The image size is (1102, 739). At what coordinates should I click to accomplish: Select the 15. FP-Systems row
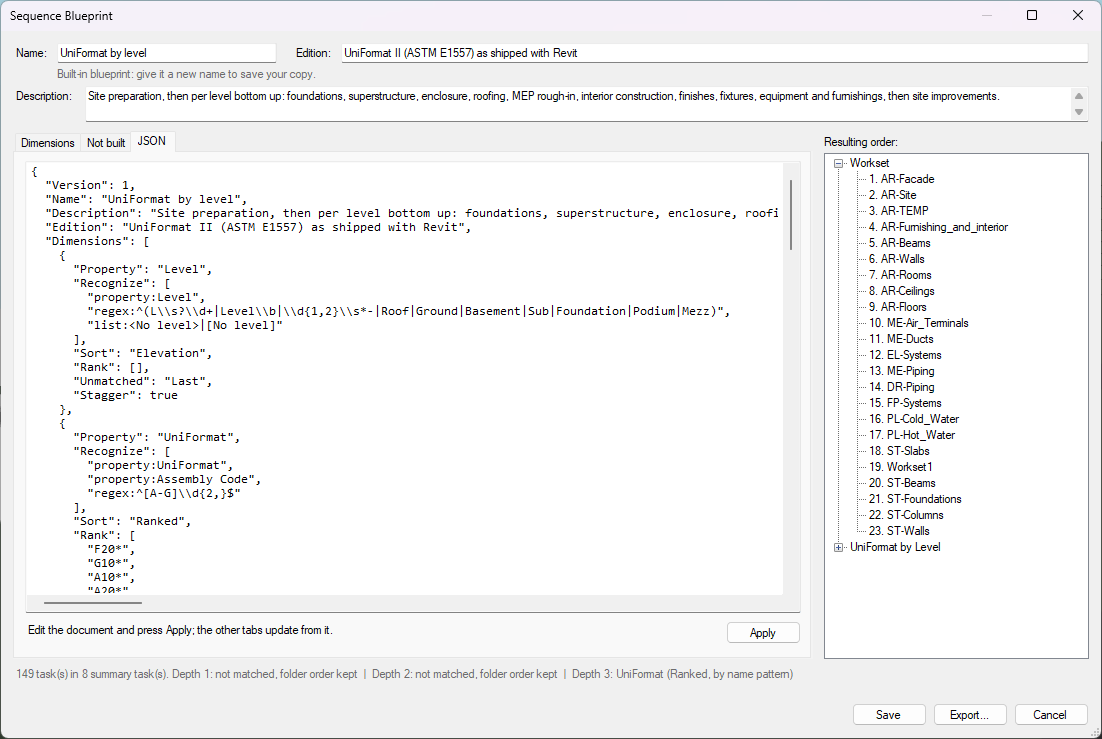905,403
